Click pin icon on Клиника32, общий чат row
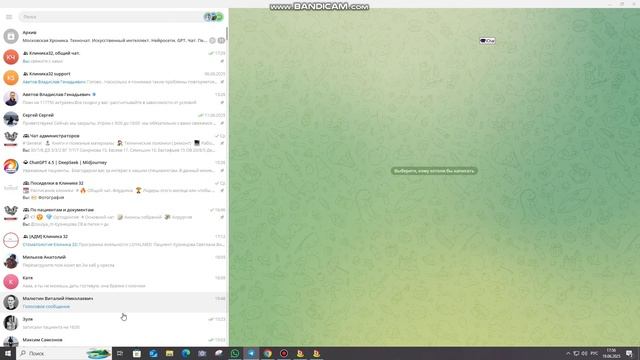This screenshot has width=640, height=360. [222, 61]
